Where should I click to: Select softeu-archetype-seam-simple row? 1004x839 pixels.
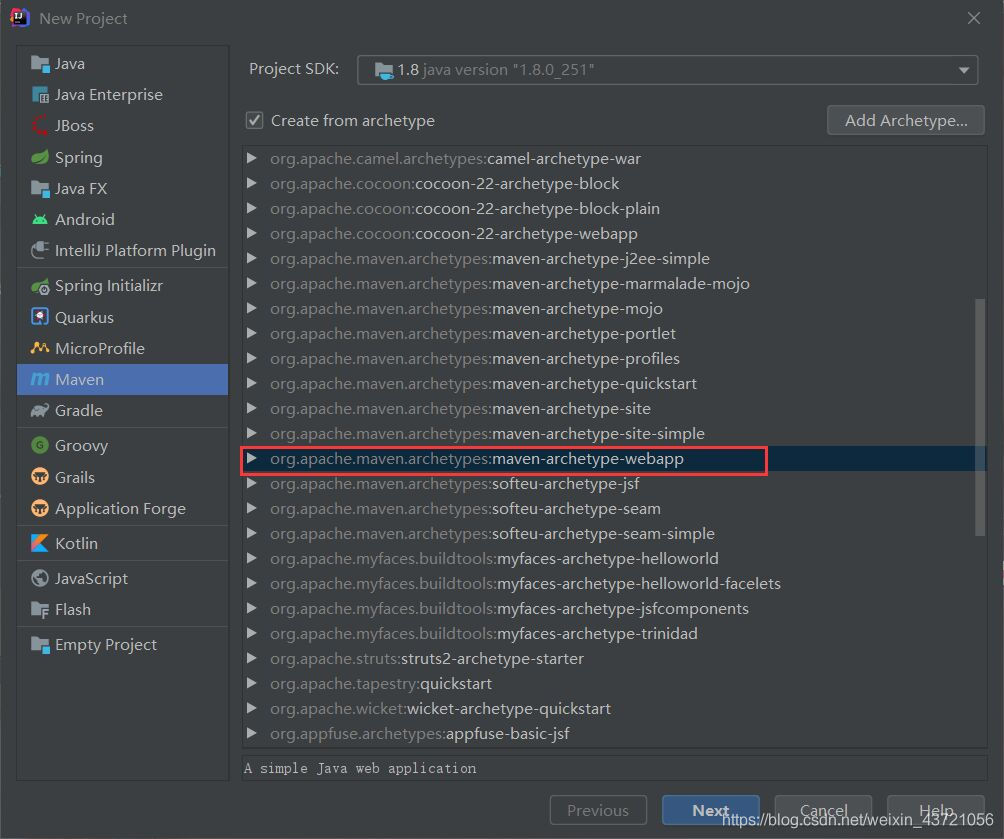[614, 534]
